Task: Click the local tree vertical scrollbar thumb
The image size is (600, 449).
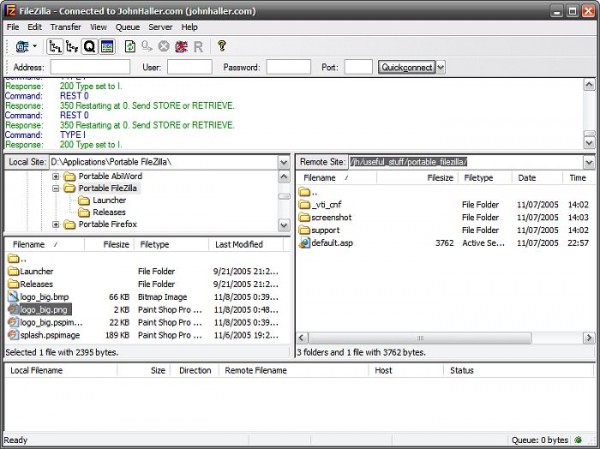Action: click(283, 195)
